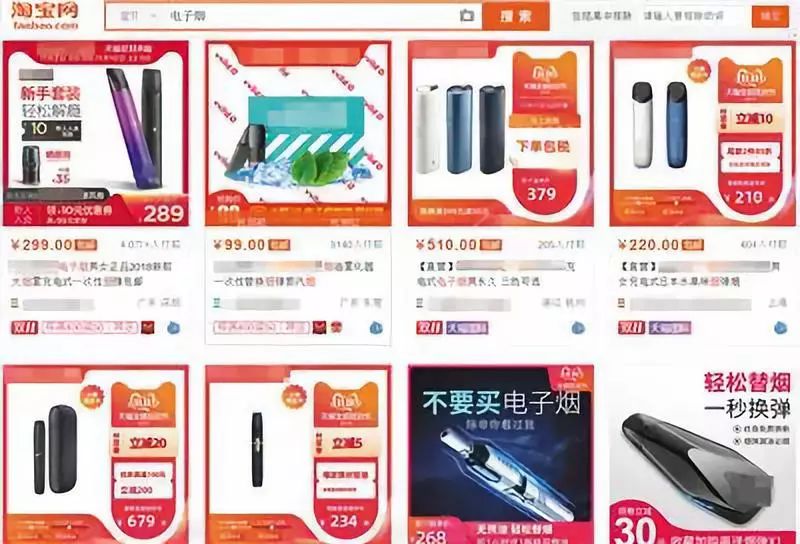Click the blue chat icon on the ¥299.00 listing
800x544 pixels.
click(x=173, y=328)
